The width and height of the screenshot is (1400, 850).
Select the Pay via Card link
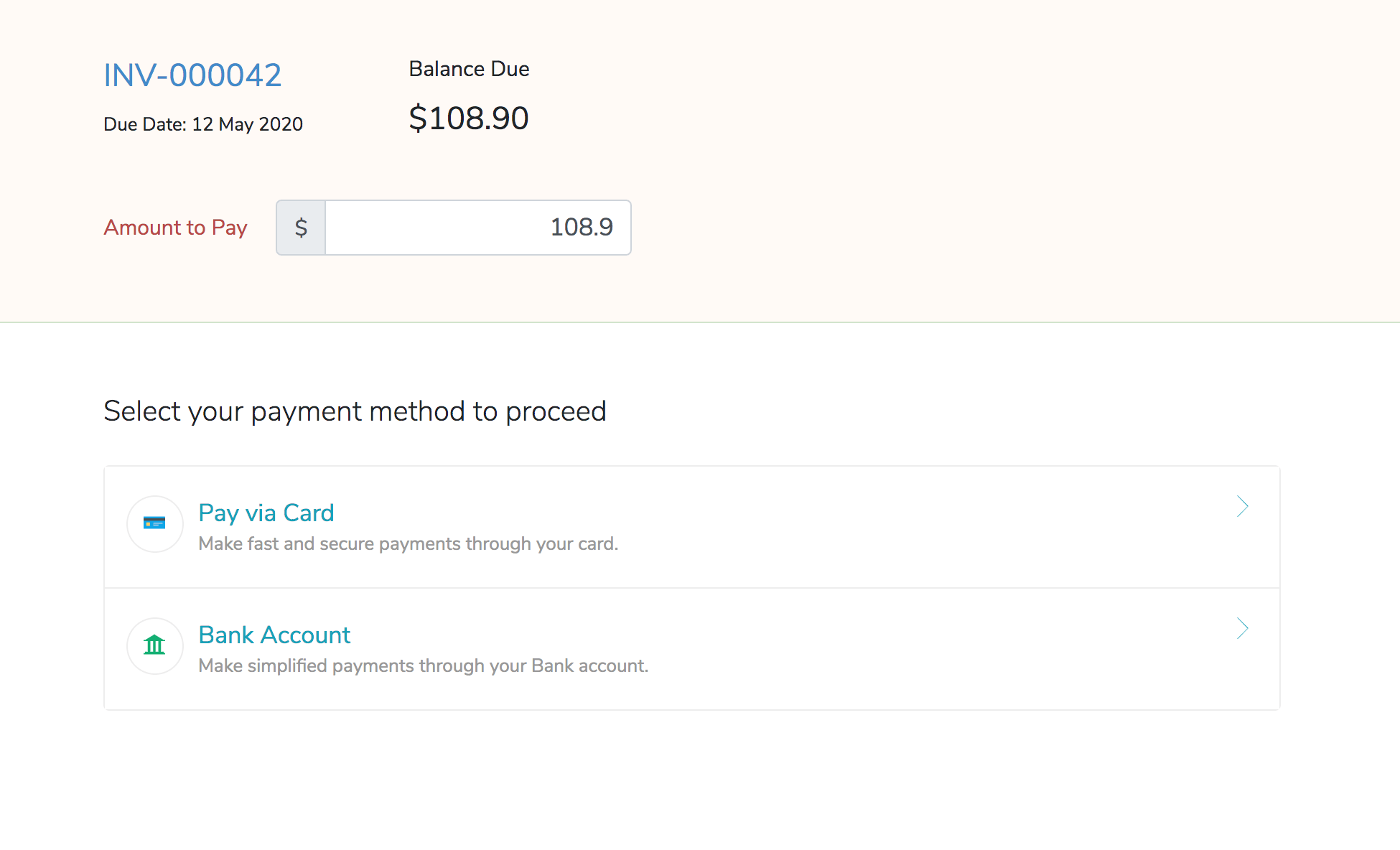coord(266,513)
